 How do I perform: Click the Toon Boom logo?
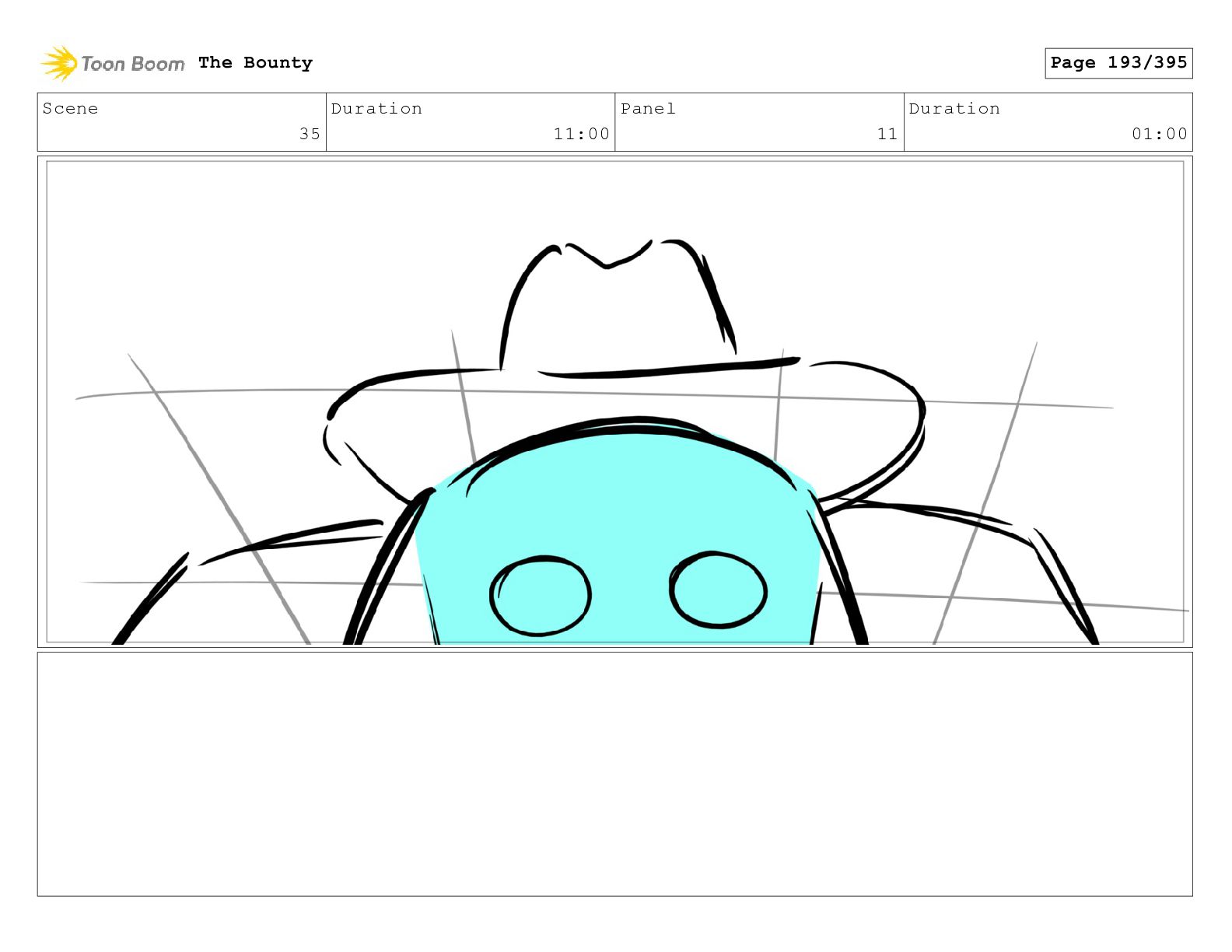113,63
